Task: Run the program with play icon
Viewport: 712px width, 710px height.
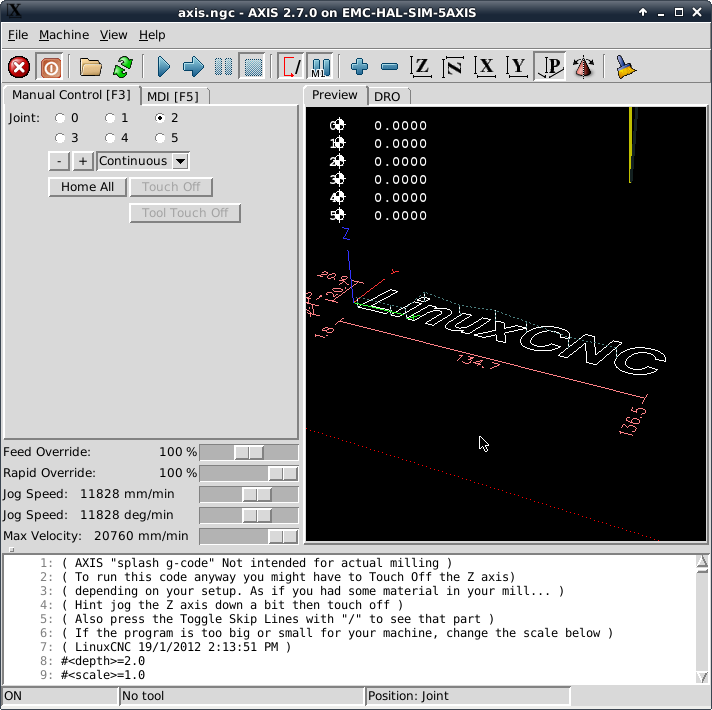Action: coord(163,68)
